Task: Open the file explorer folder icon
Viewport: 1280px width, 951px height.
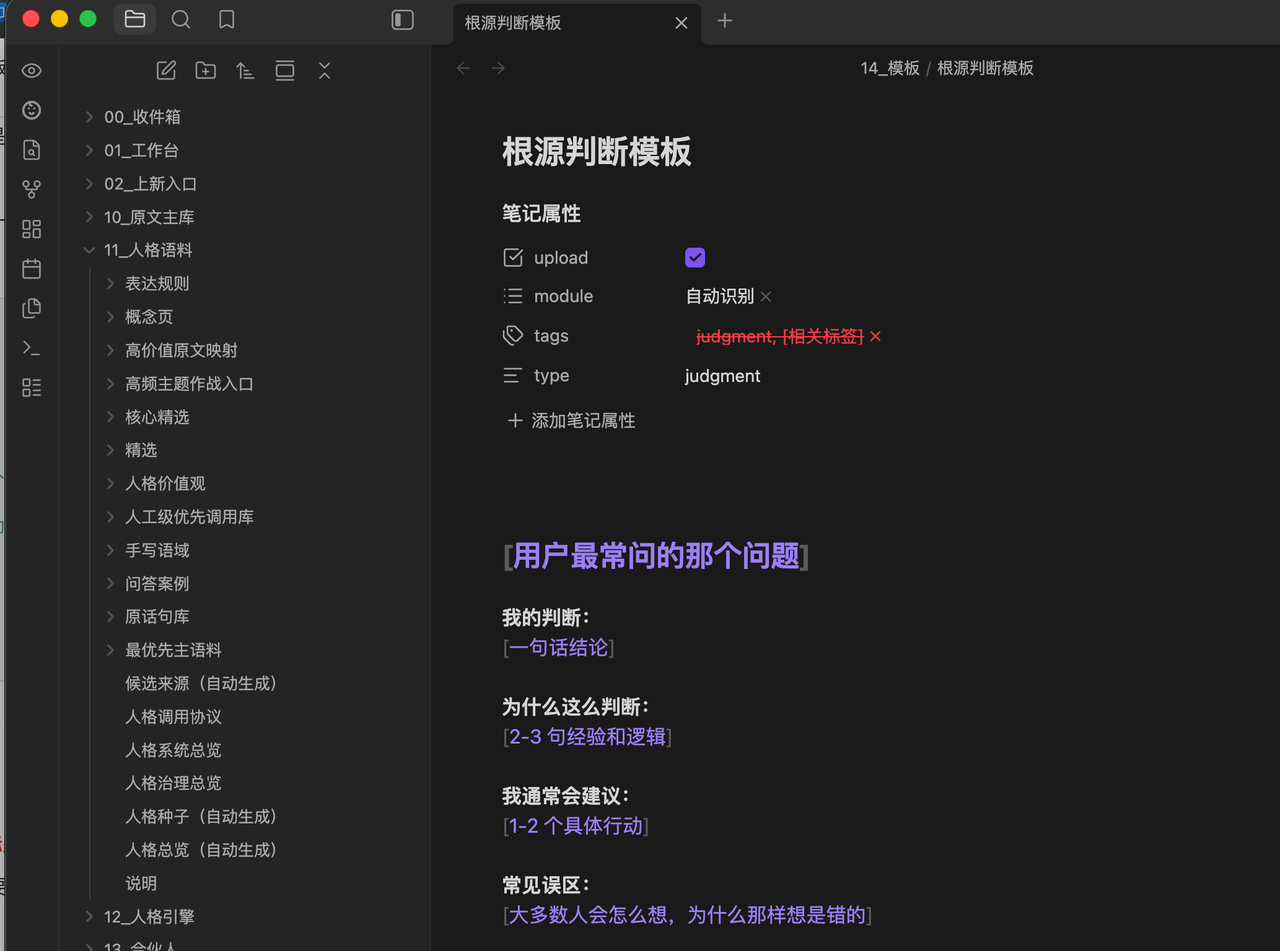Action: coord(135,20)
